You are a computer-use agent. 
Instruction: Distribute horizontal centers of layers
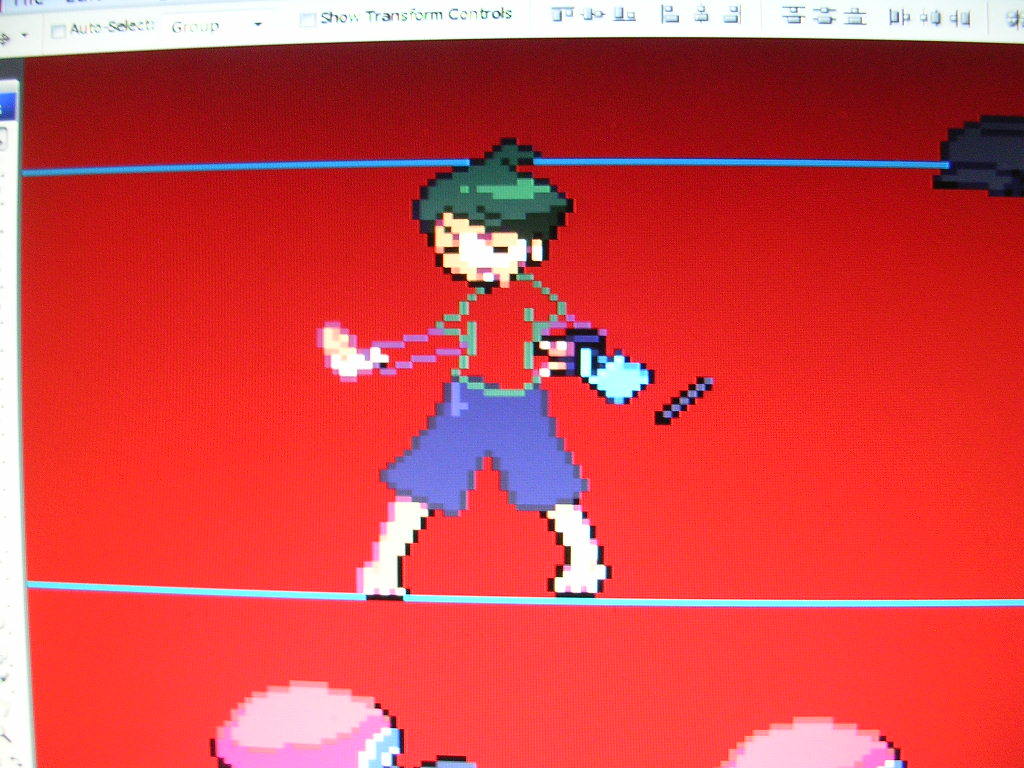tap(933, 18)
